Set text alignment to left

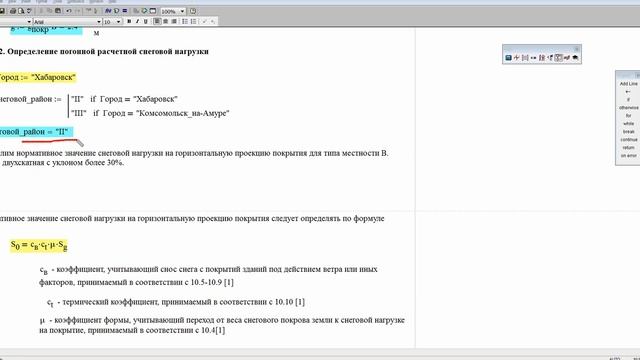157,22
